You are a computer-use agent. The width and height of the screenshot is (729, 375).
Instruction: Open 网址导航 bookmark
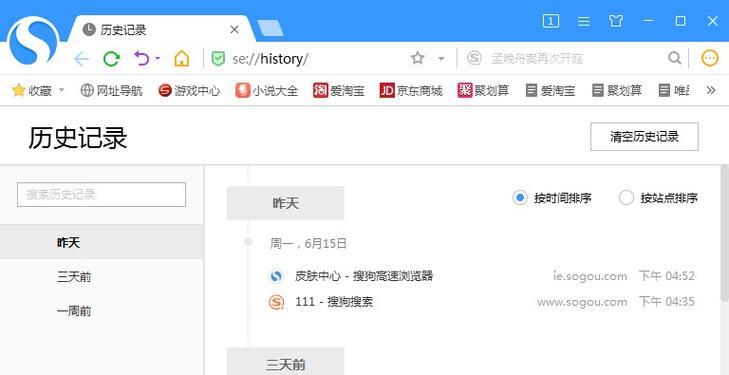112,91
